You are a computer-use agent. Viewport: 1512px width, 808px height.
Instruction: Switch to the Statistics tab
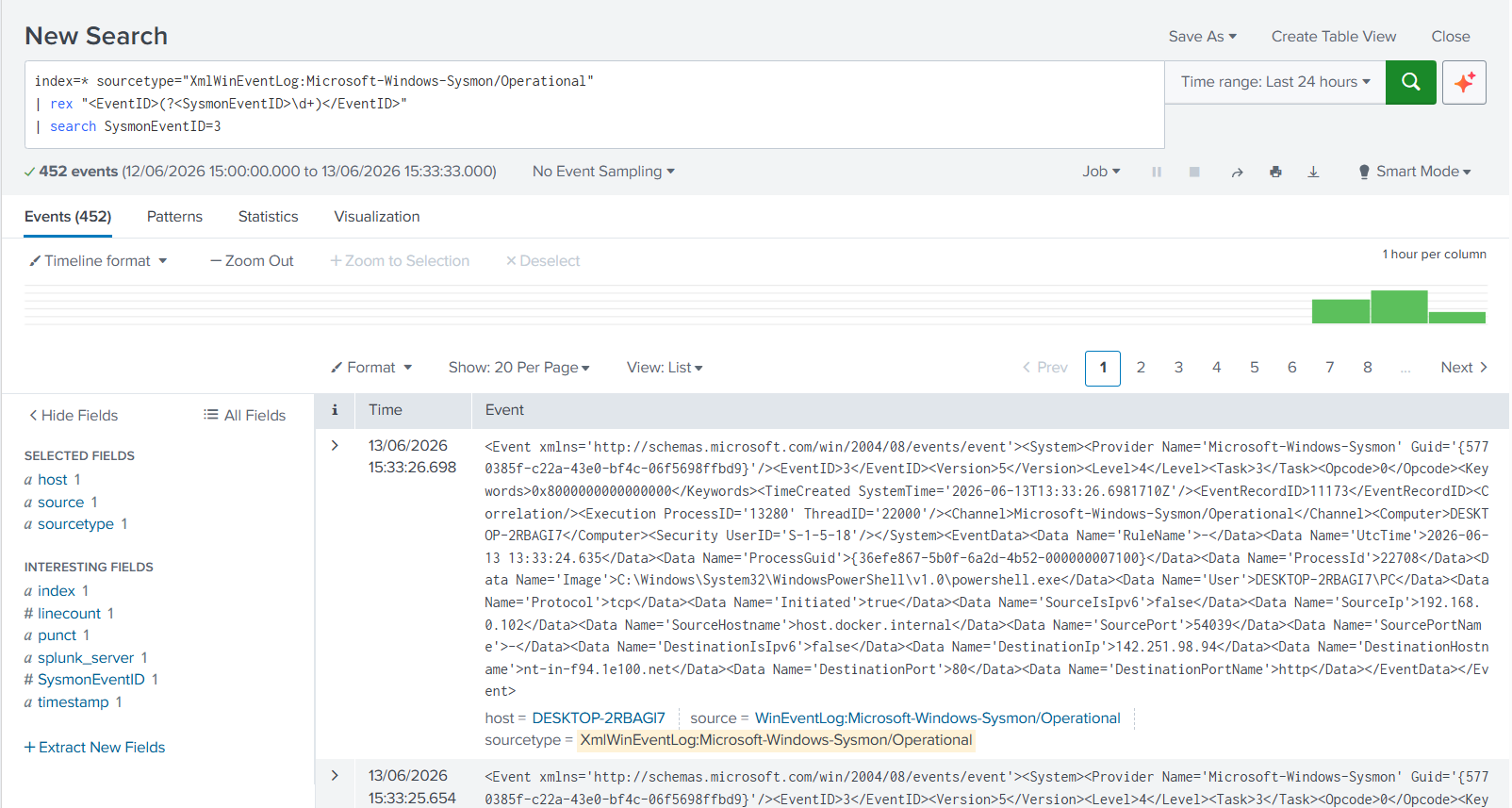[x=268, y=217]
